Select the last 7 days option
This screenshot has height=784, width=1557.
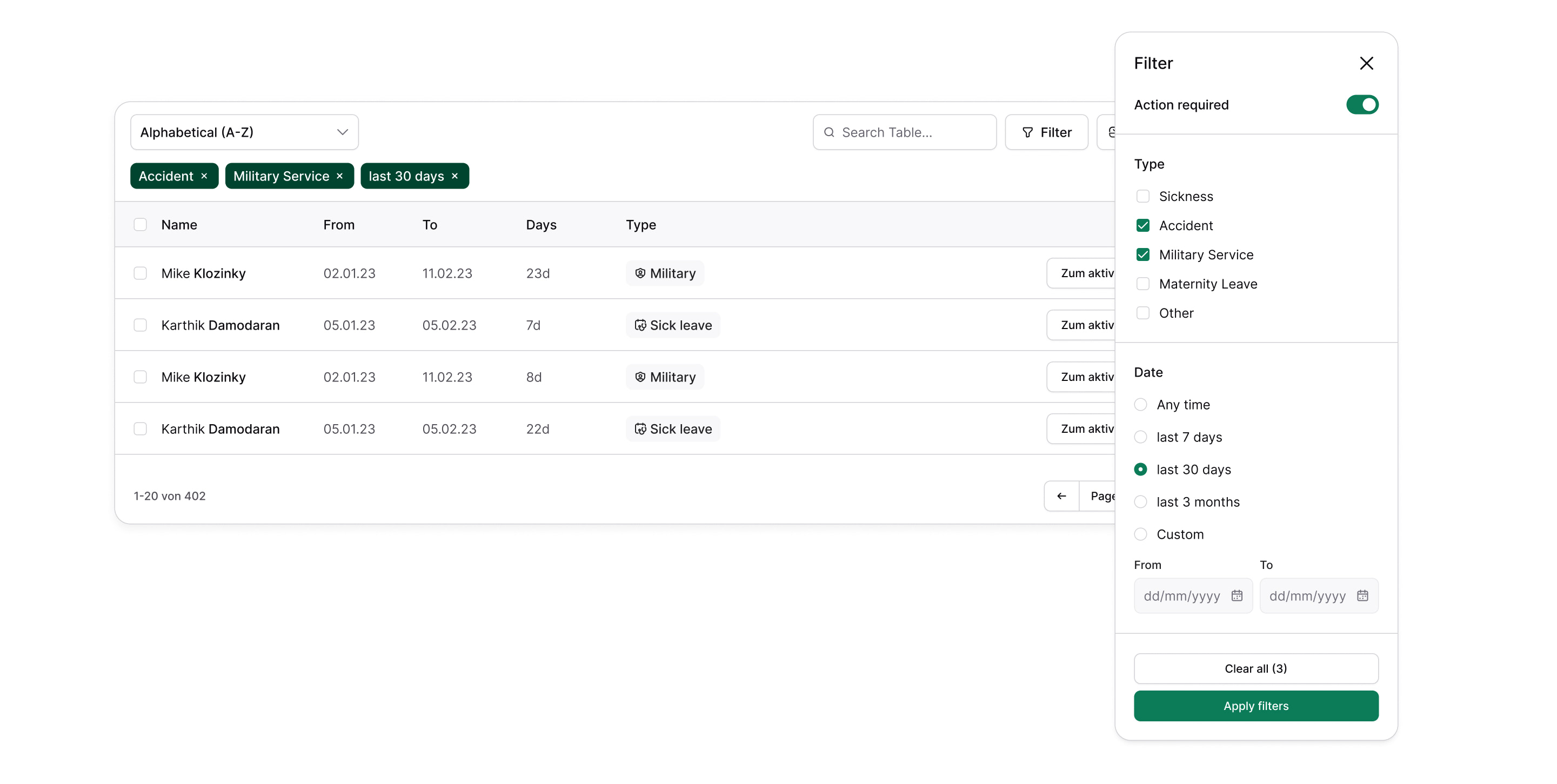click(x=1140, y=437)
